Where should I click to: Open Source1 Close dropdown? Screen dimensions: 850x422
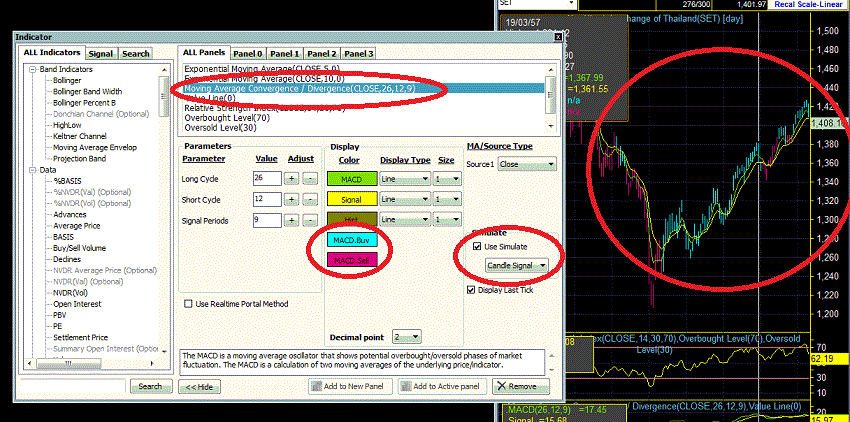527,163
